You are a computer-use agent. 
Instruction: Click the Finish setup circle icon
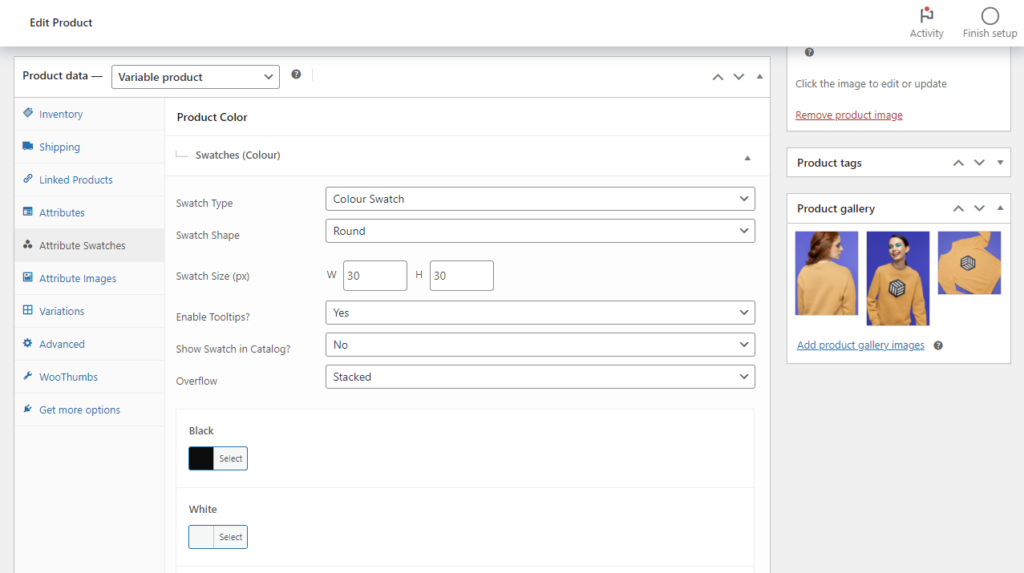989,16
